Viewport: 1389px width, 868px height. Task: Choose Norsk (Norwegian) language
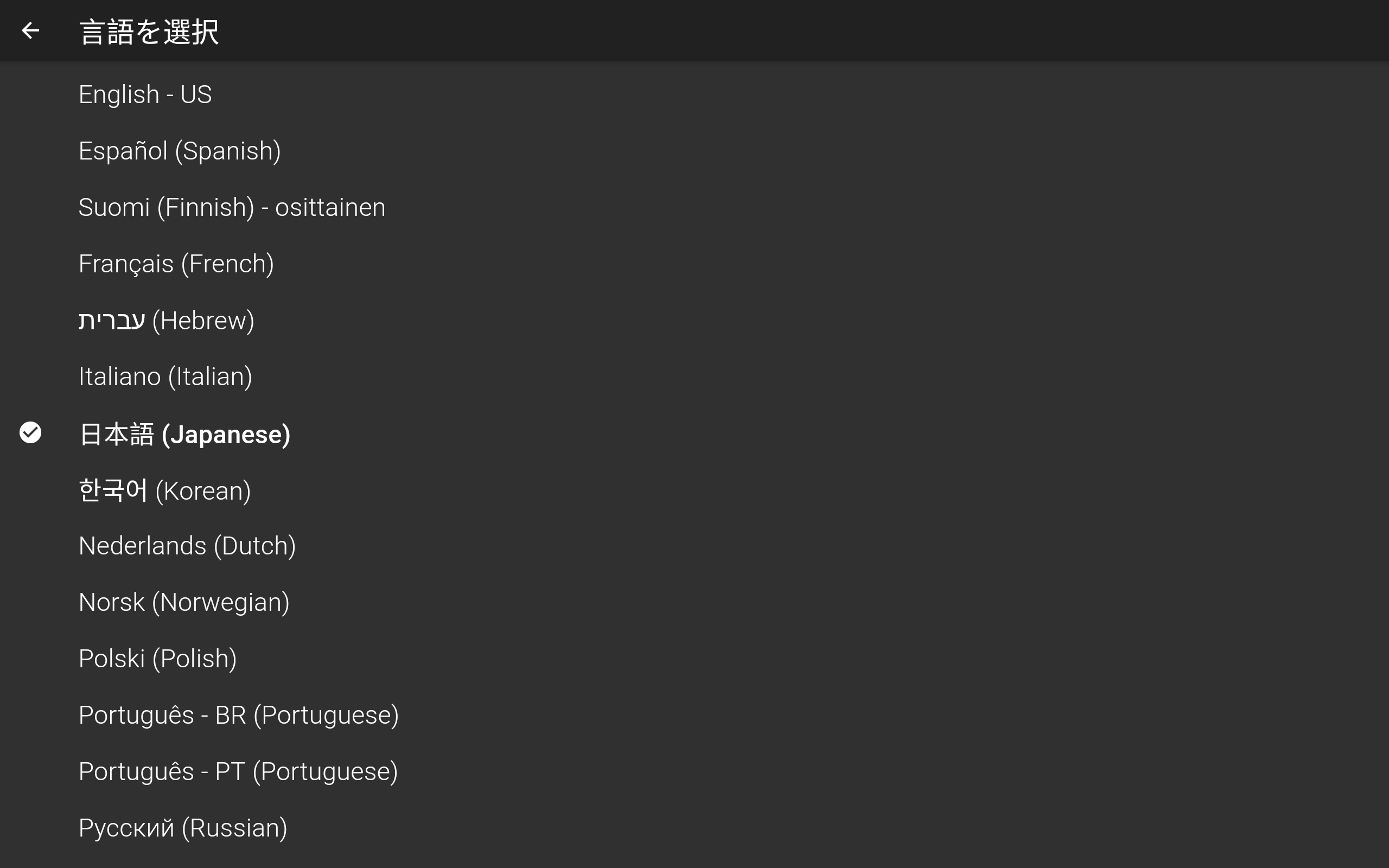click(694, 602)
